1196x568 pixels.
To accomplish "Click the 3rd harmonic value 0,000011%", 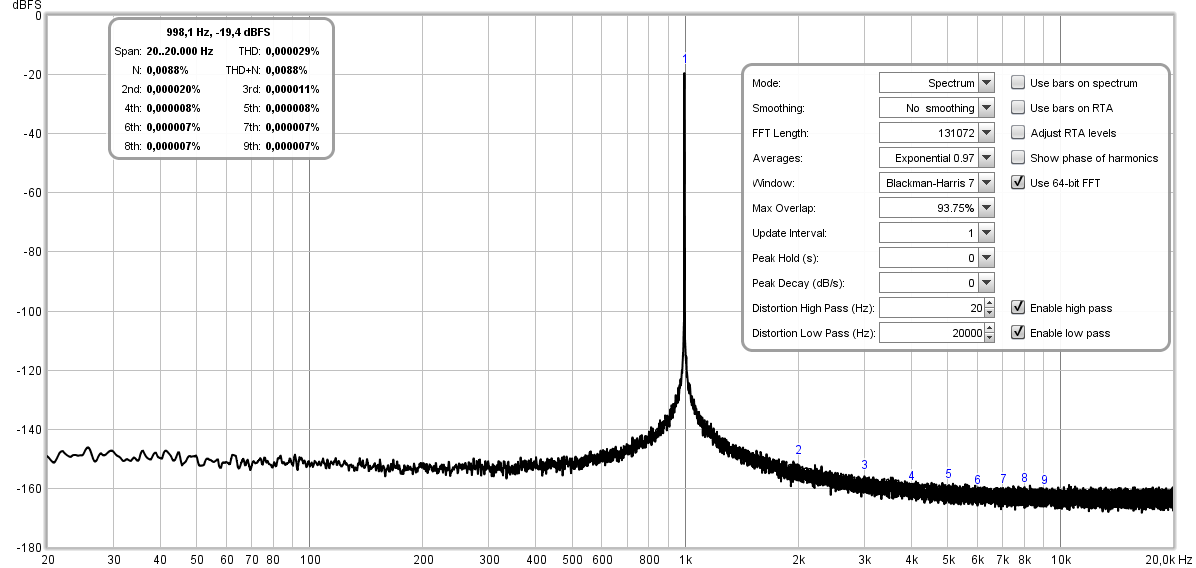I will 292,89.
